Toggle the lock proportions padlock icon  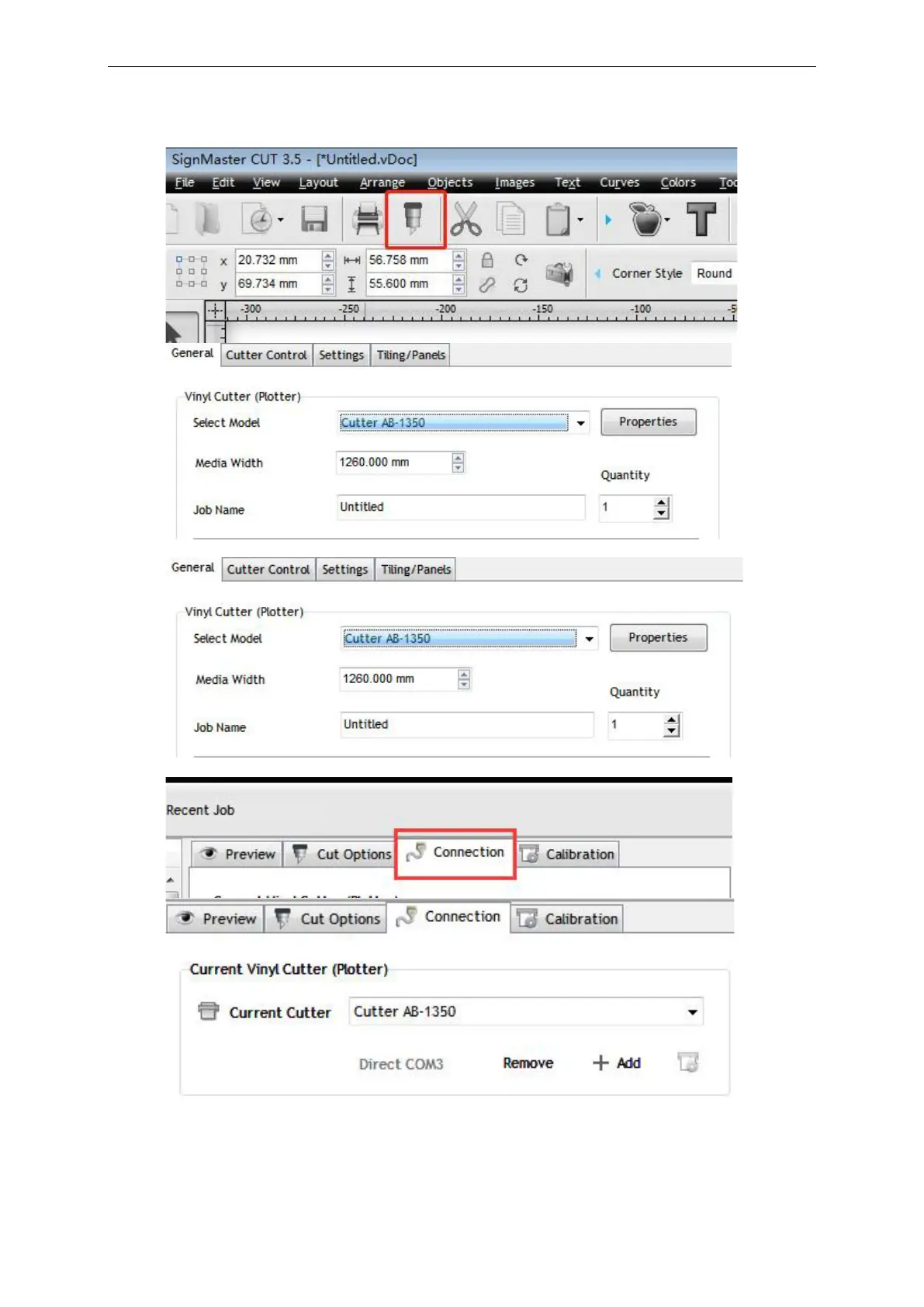(487, 260)
